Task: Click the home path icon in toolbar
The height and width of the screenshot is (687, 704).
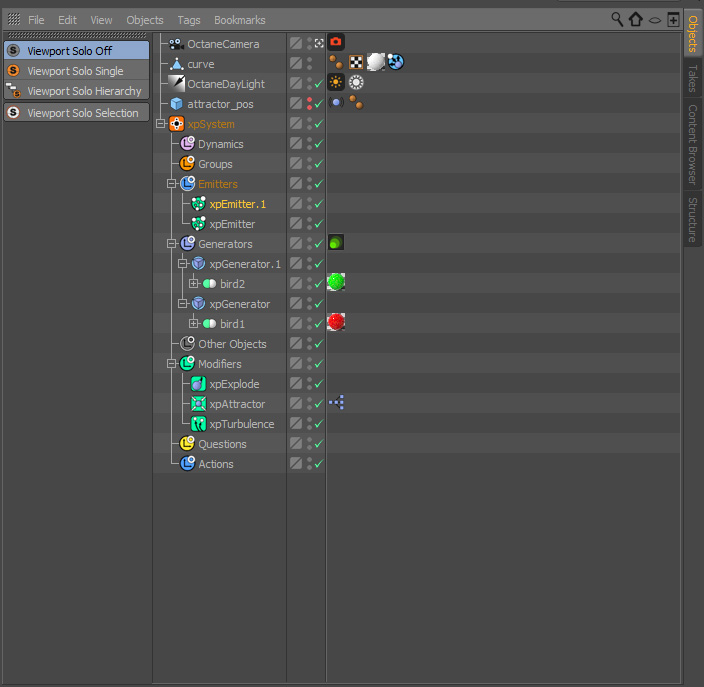Action: 636,19
